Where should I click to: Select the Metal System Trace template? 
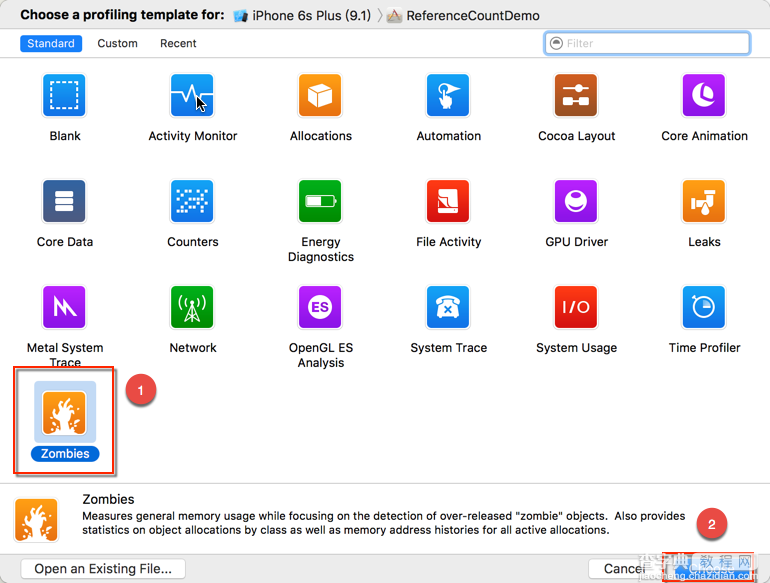coord(64,307)
